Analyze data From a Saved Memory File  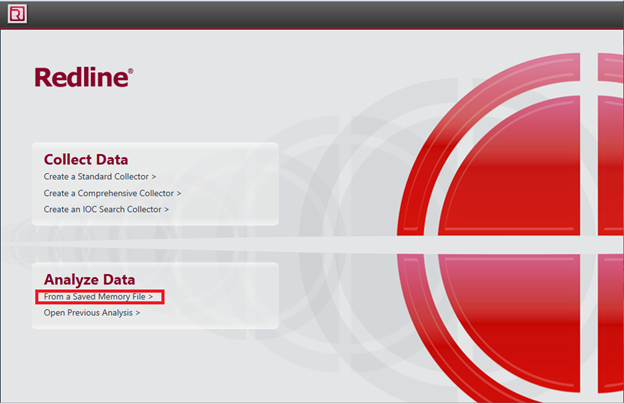[x=98, y=297]
